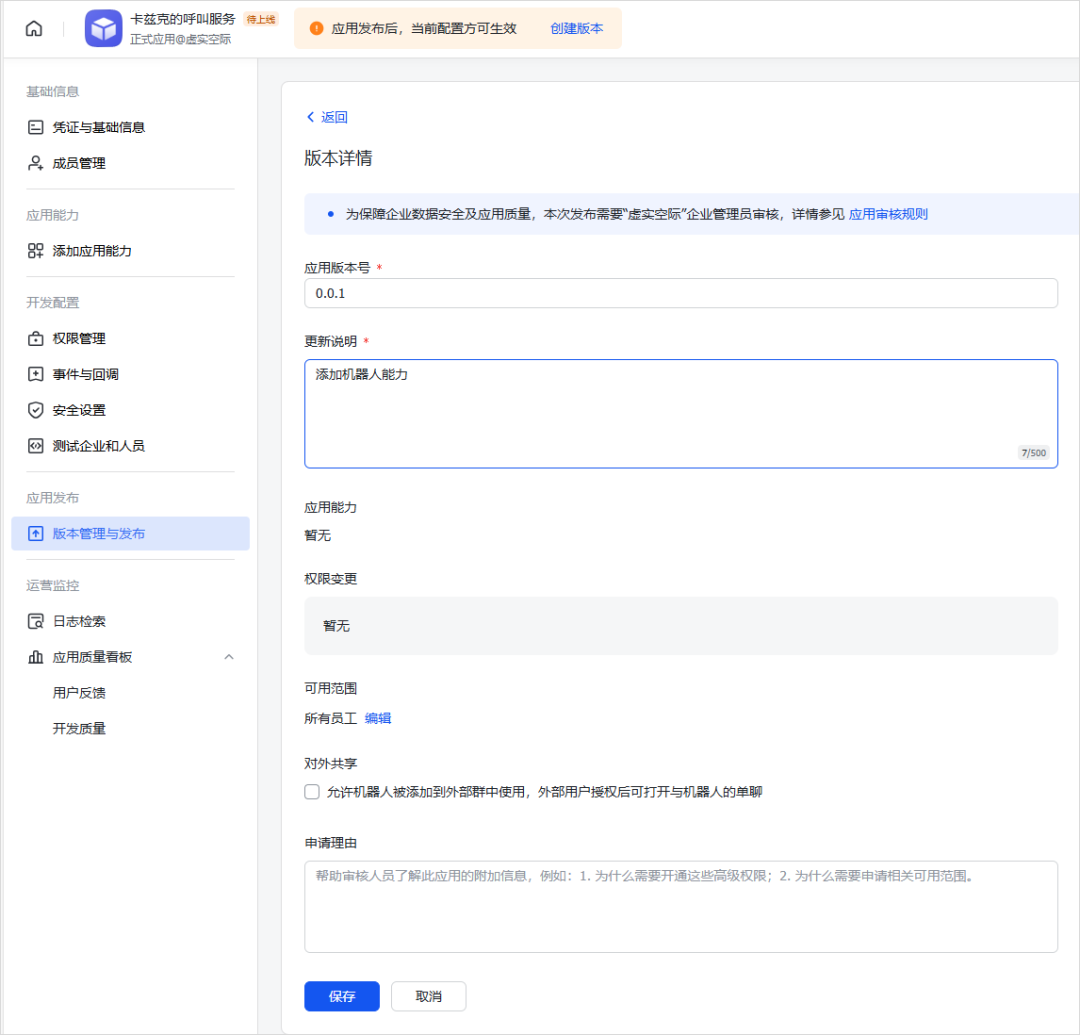Click the 权限管理 permissions icon
The image size is (1080, 1035).
click(34, 338)
